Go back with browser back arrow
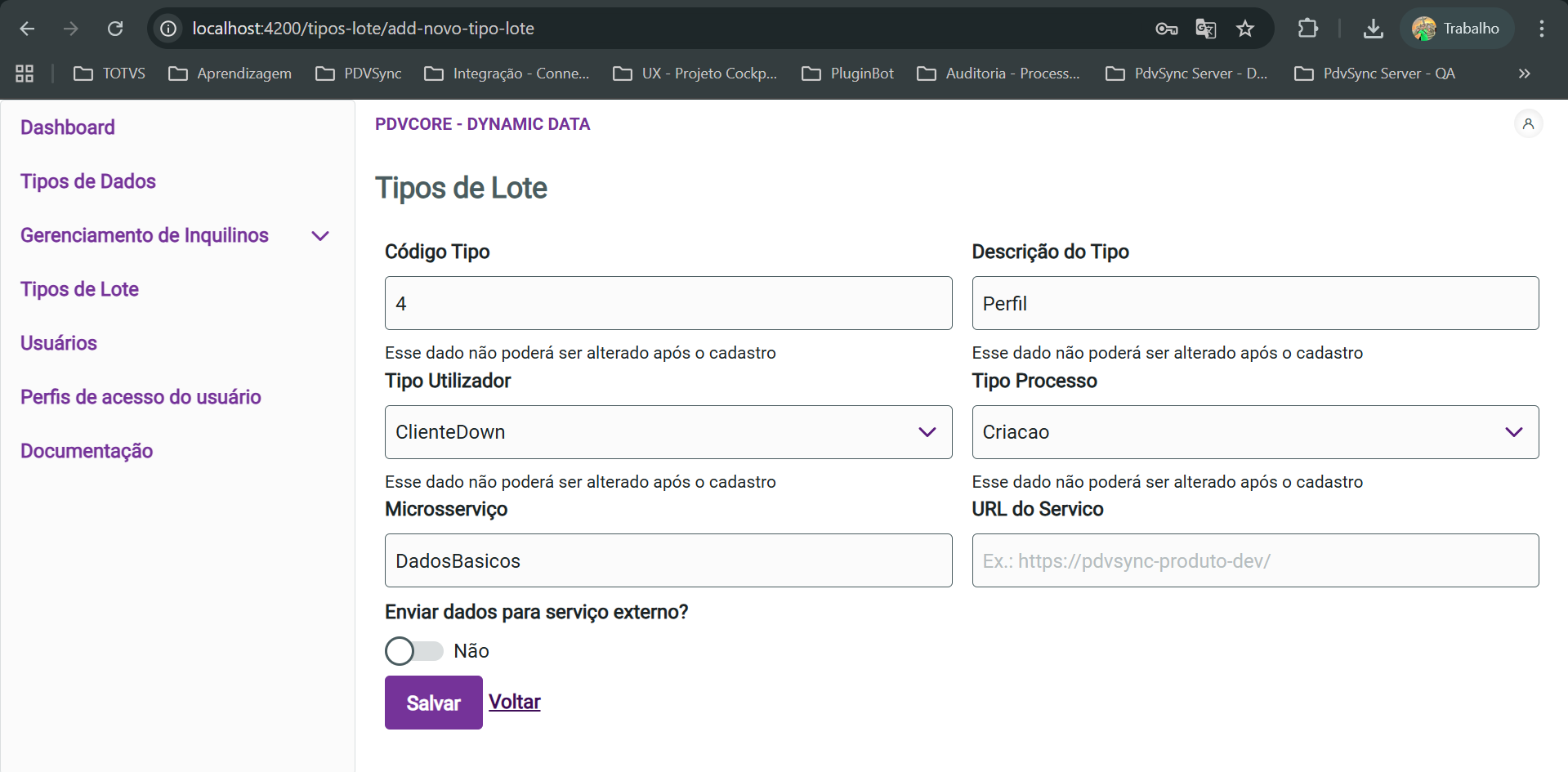1568x772 pixels. (x=27, y=29)
